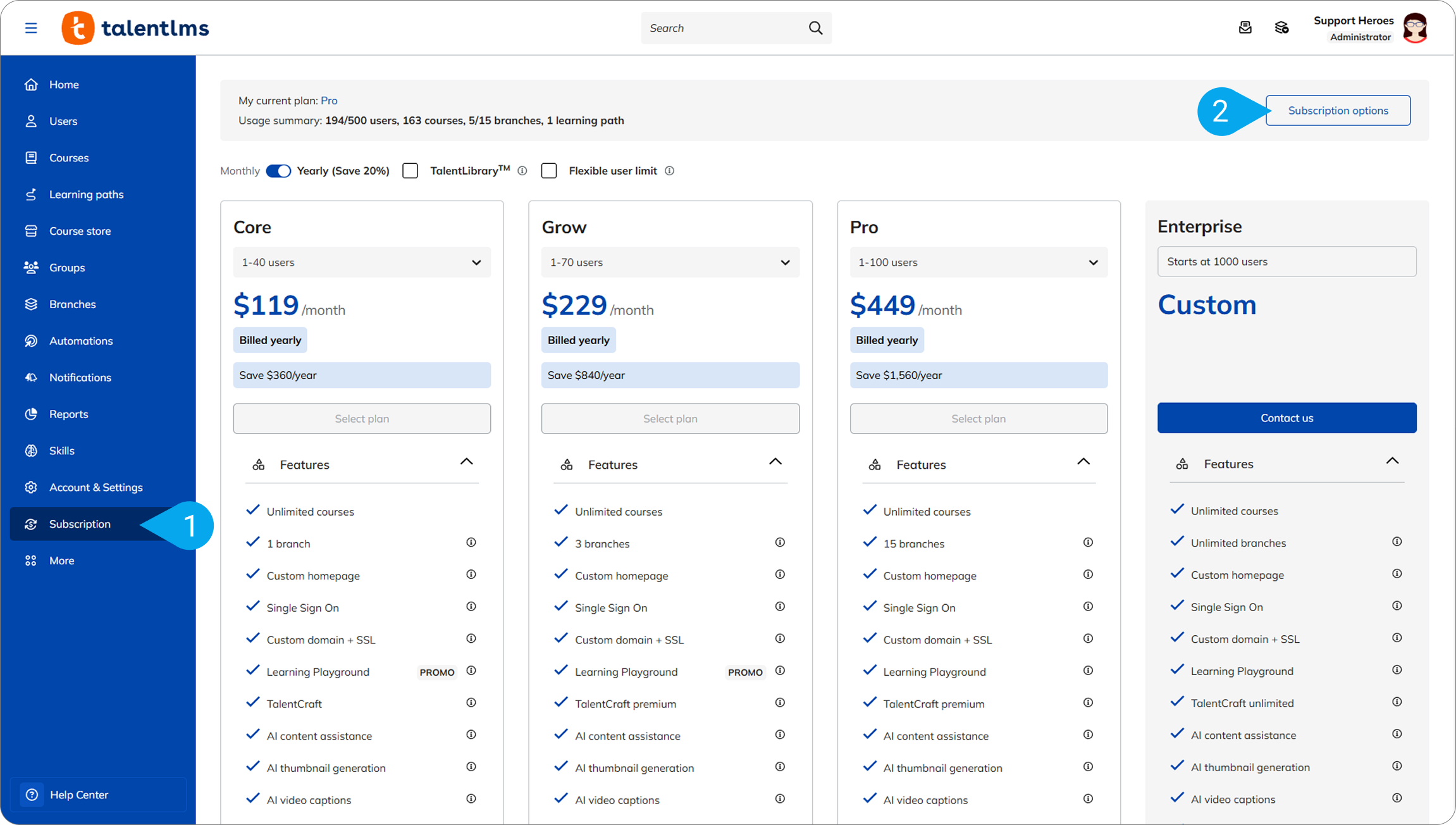
Task: Show info for Flexible user limit
Action: [670, 171]
